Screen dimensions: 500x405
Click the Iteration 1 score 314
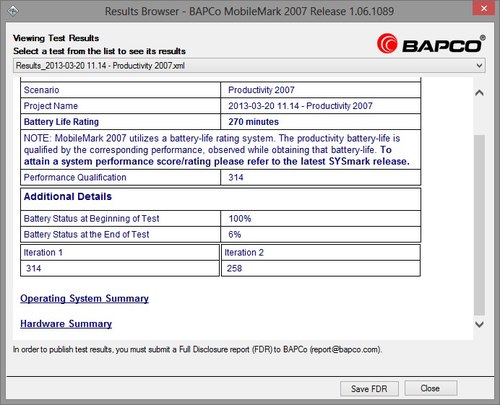tap(33, 268)
